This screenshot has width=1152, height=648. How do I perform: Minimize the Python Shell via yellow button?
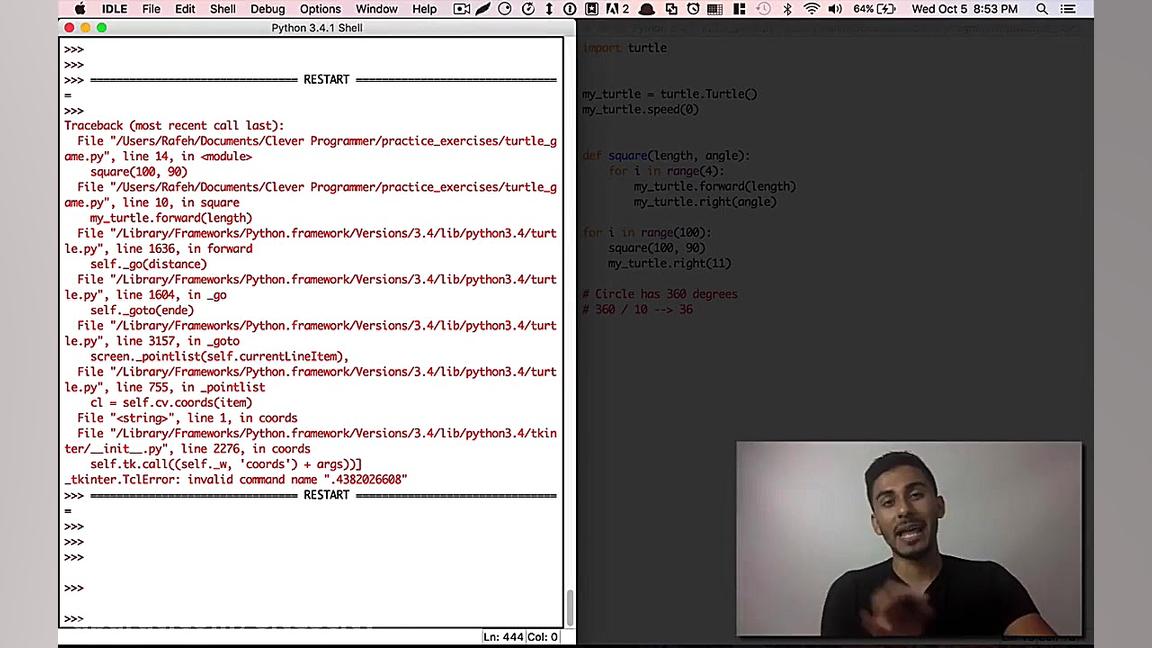pyautogui.click(x=84, y=29)
